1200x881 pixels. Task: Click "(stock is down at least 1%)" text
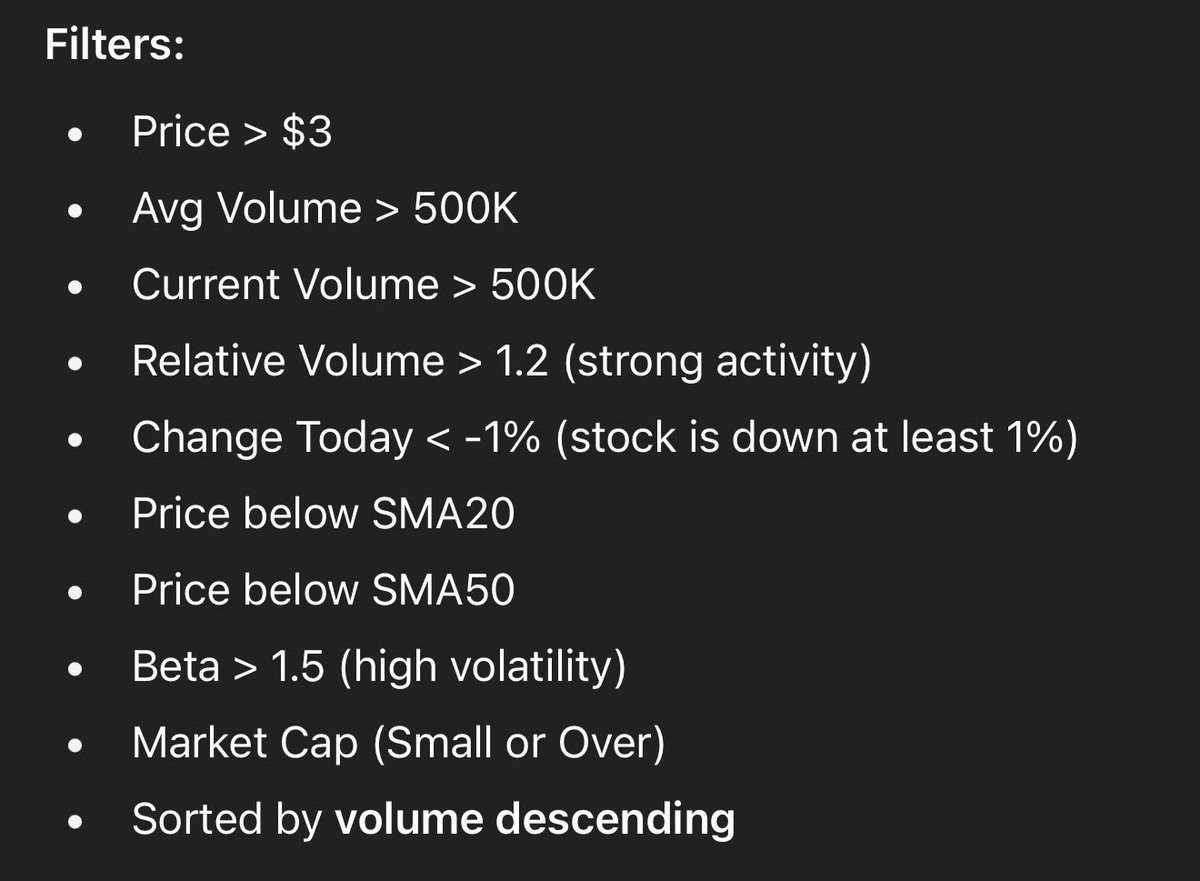tap(817, 439)
